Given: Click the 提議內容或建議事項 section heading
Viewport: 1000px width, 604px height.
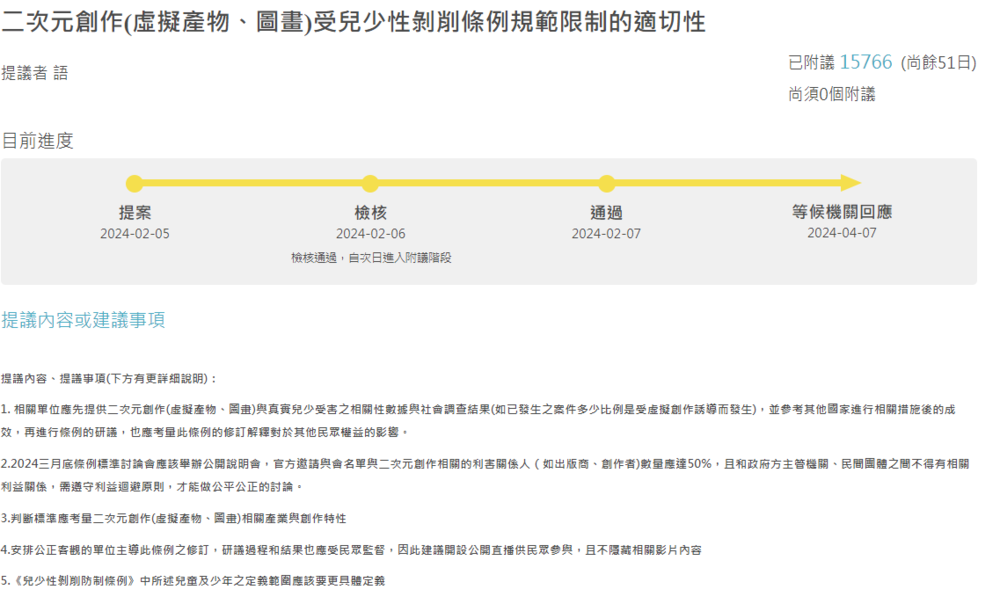Looking at the screenshot, I should [83, 320].
